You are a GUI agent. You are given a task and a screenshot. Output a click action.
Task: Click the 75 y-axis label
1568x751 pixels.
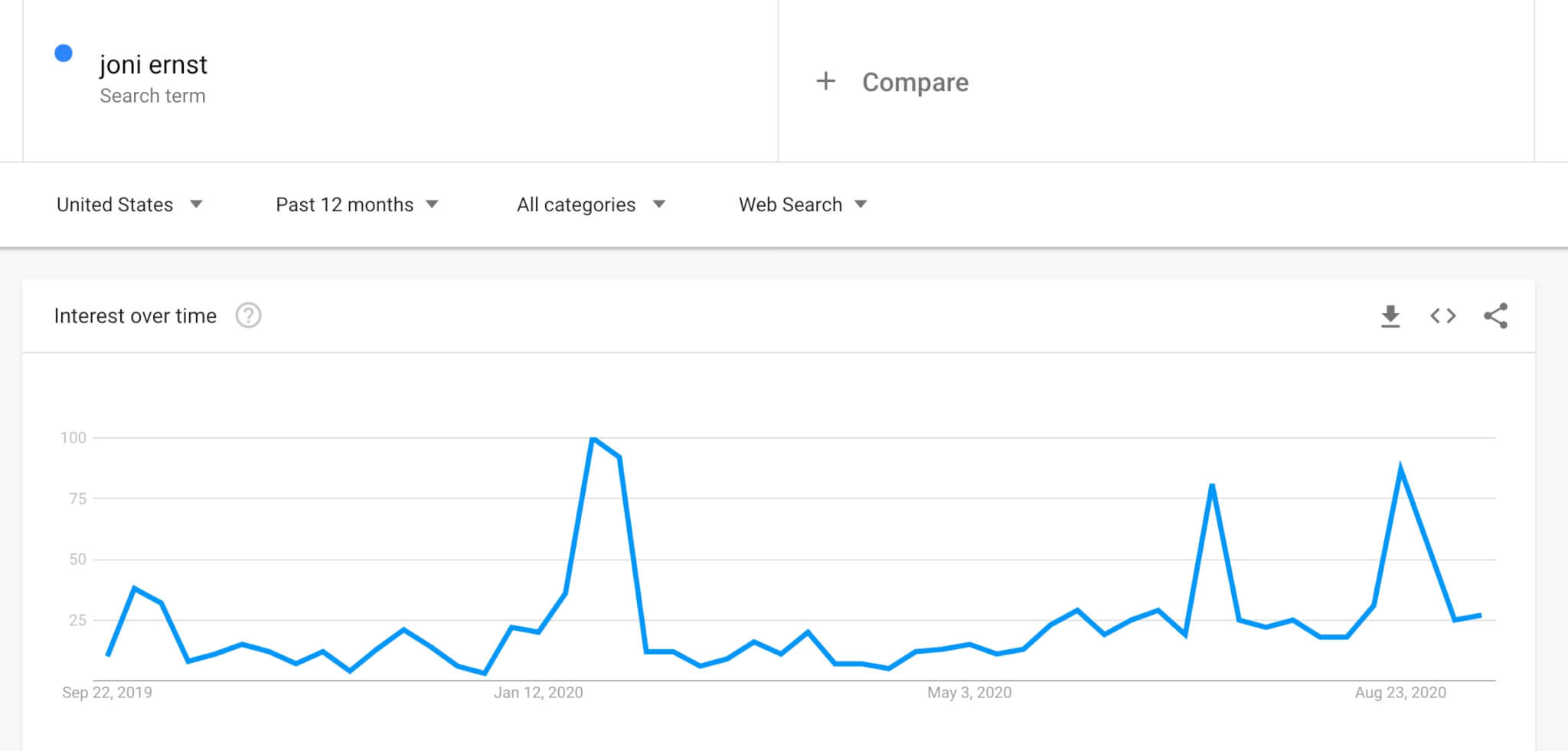(x=77, y=499)
